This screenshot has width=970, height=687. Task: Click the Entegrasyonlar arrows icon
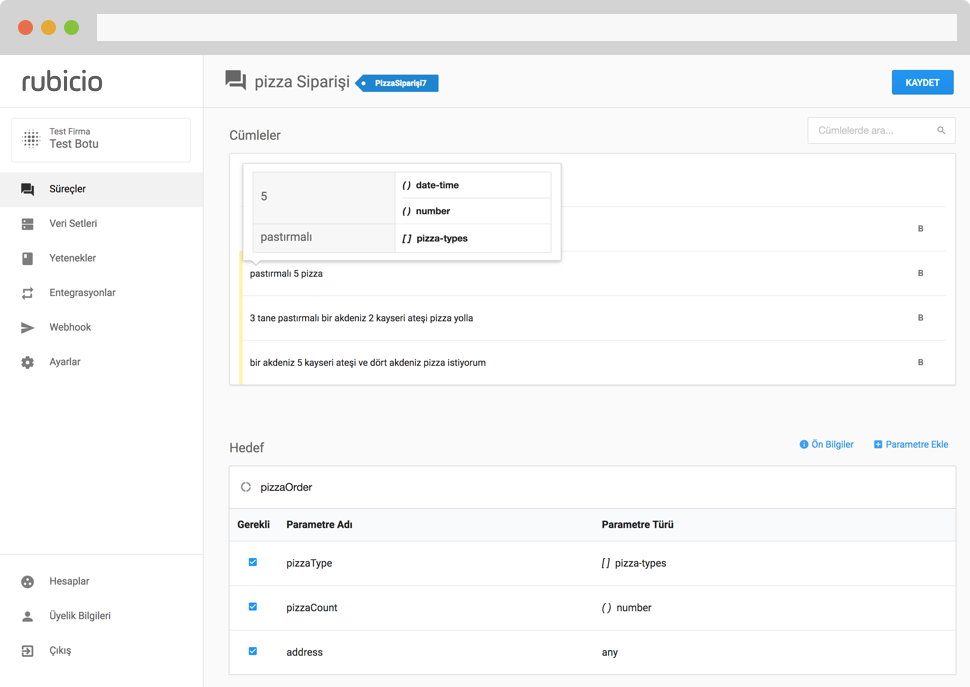click(27, 293)
